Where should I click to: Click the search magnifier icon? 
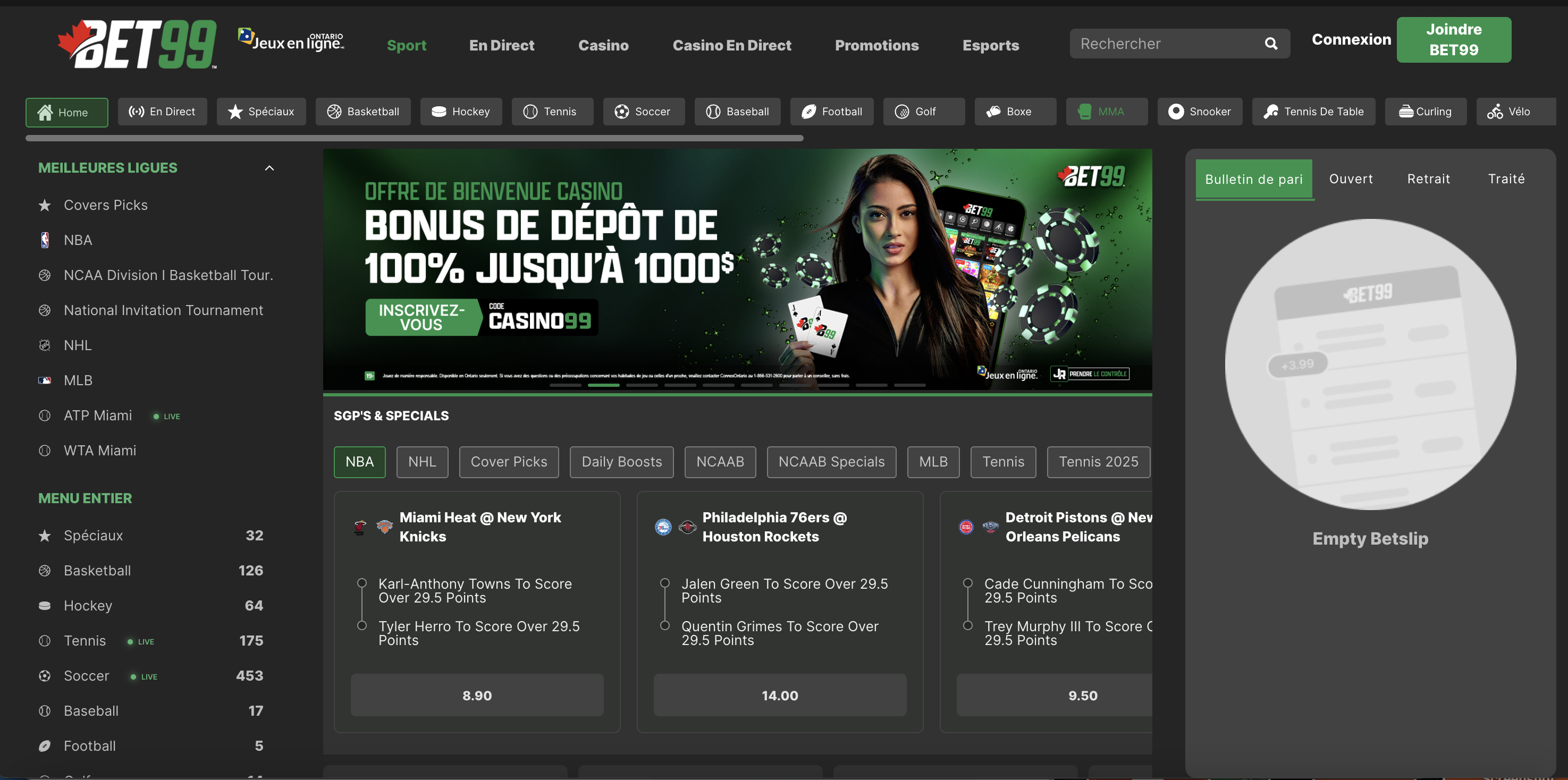pyautogui.click(x=1270, y=44)
